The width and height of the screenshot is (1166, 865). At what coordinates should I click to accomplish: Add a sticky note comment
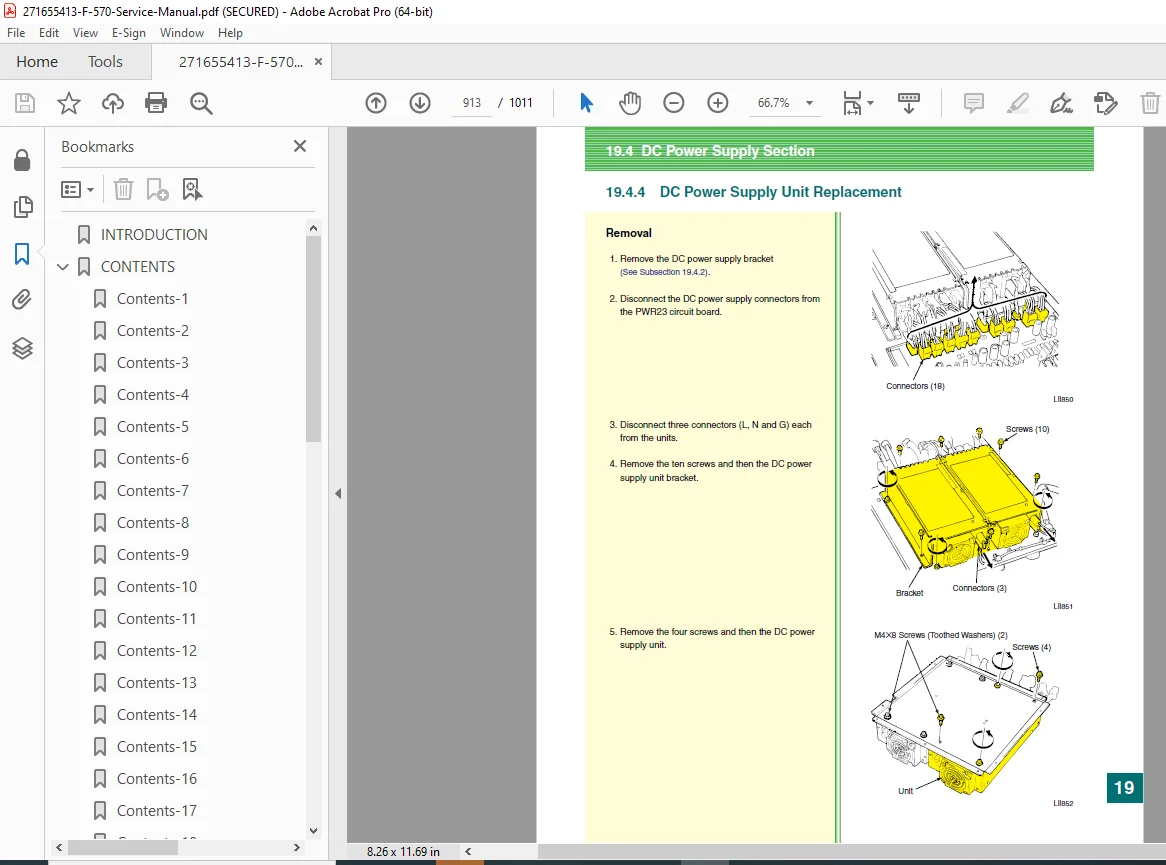[973, 103]
